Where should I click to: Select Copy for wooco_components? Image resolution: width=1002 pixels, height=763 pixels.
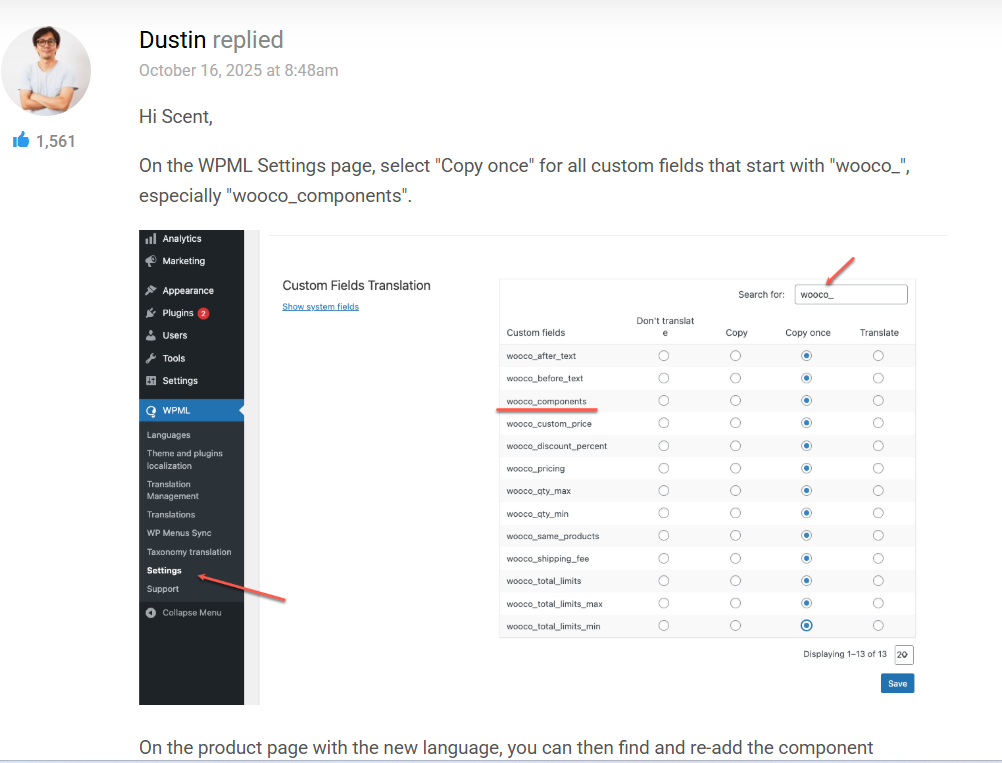click(736, 400)
